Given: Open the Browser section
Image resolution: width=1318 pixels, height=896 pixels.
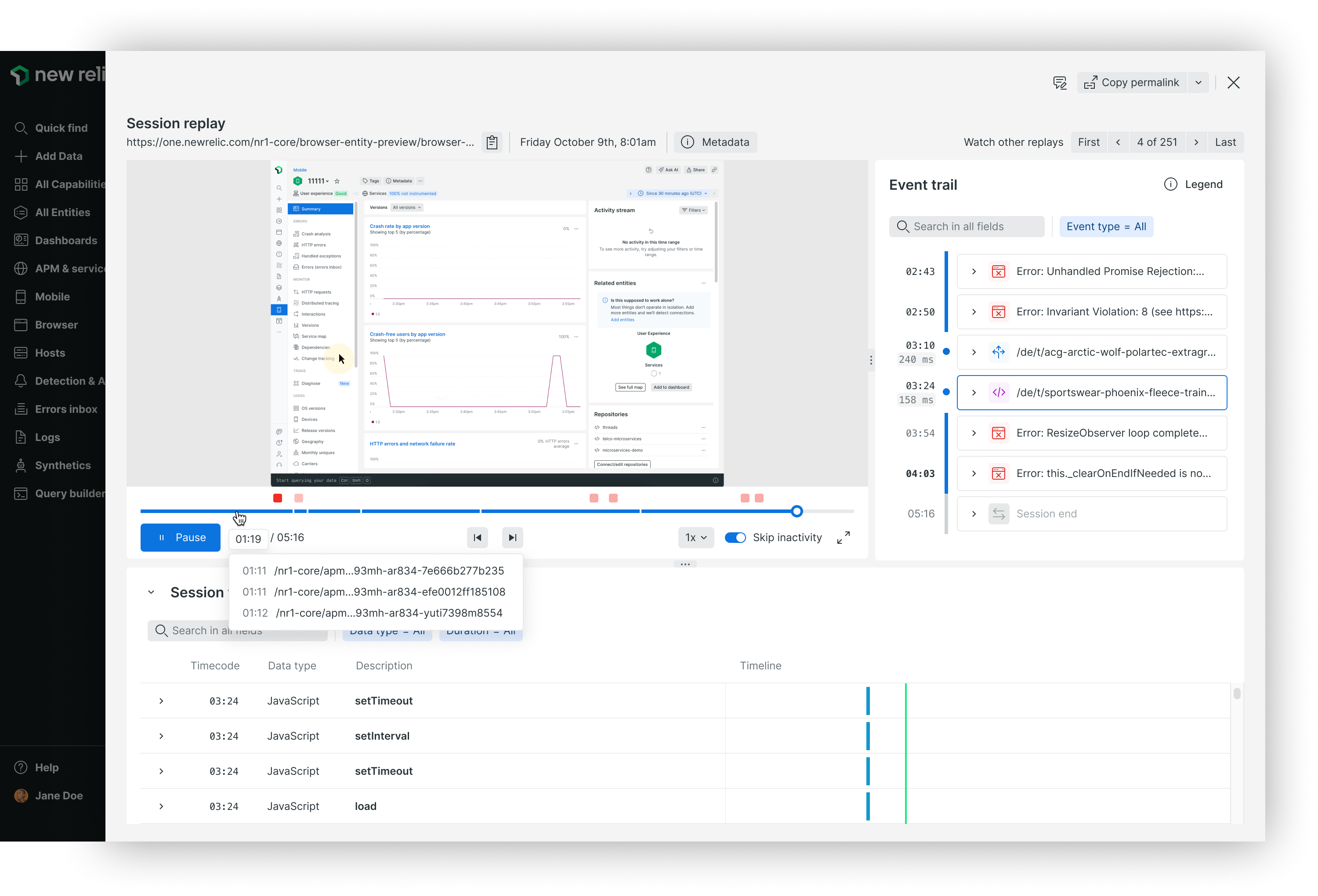Looking at the screenshot, I should point(46,325).
